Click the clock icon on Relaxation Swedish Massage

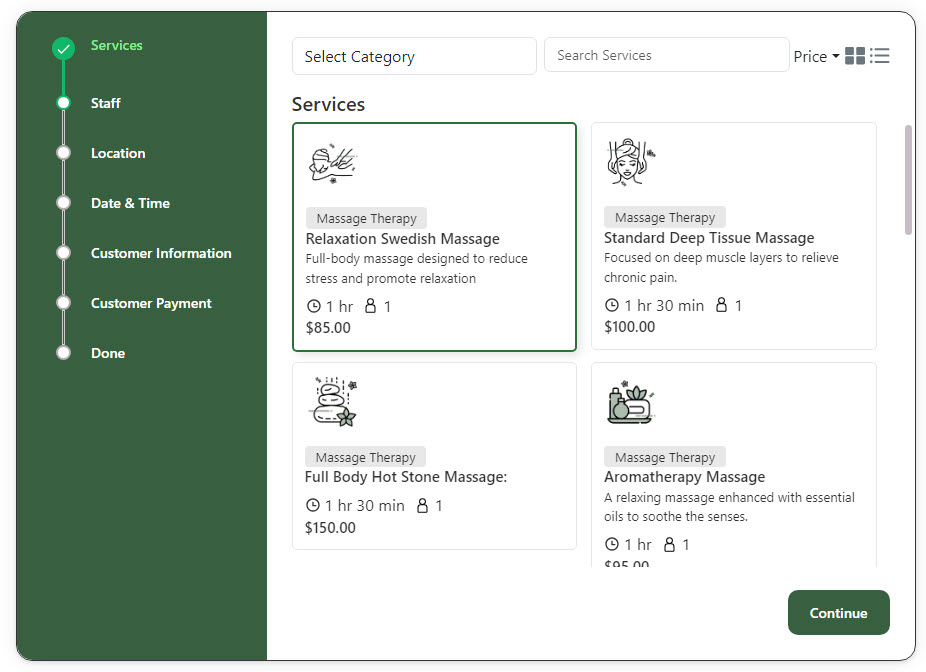(x=314, y=307)
